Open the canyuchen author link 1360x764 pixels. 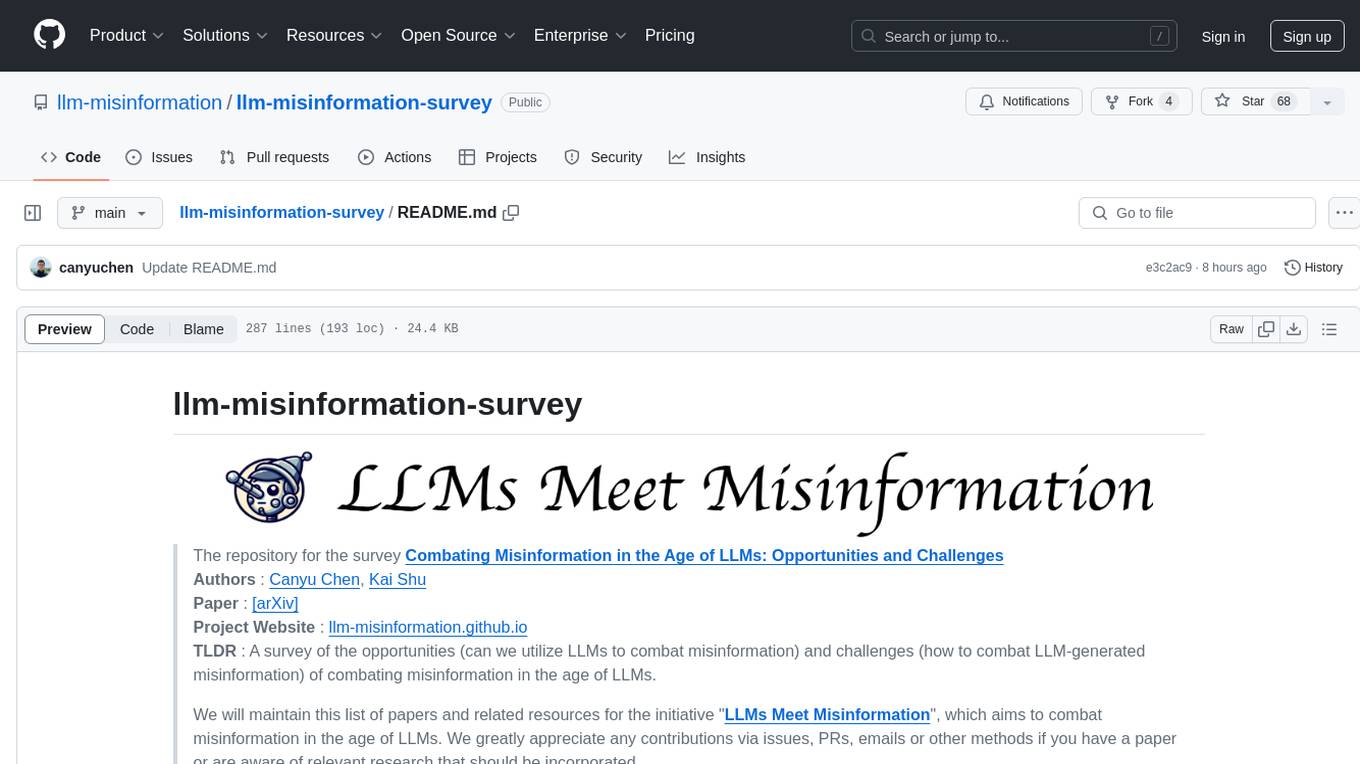(x=96, y=267)
